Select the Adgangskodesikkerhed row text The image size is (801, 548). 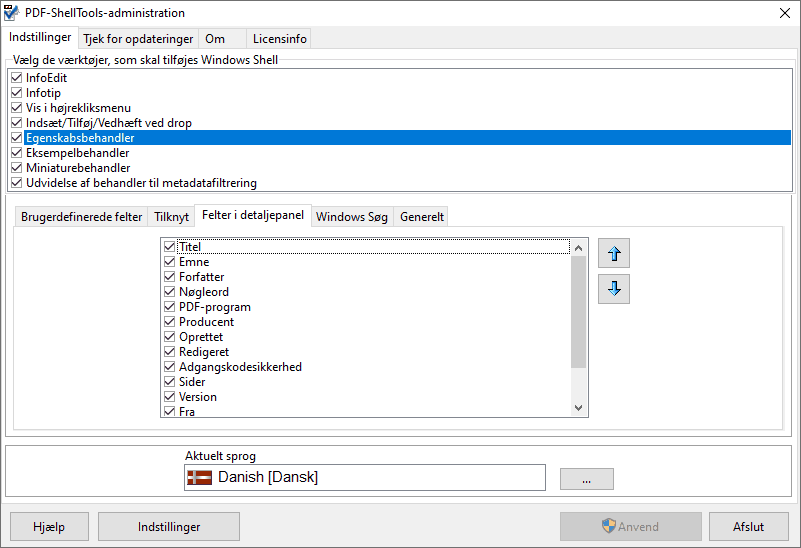pos(240,367)
